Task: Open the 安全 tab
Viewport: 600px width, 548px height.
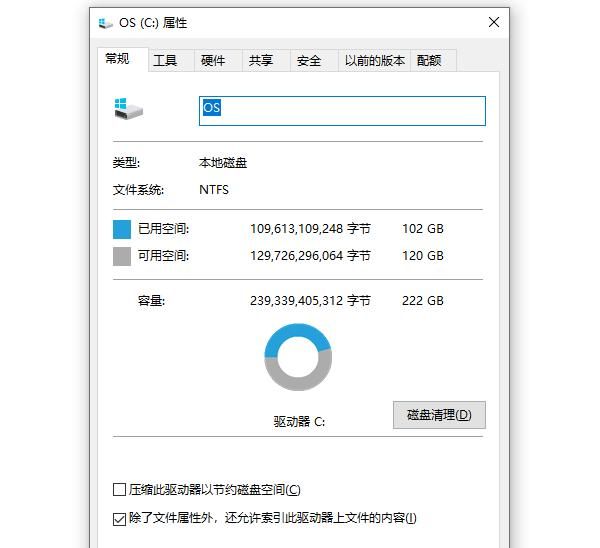Action: point(314,60)
